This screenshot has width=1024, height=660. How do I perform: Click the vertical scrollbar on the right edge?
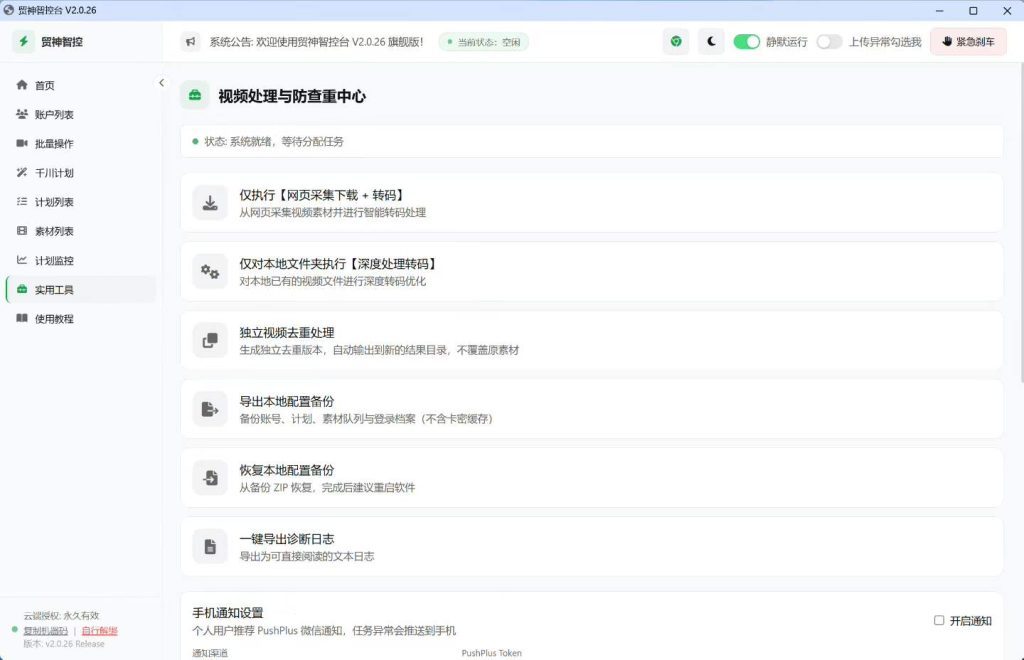[1021, 222]
